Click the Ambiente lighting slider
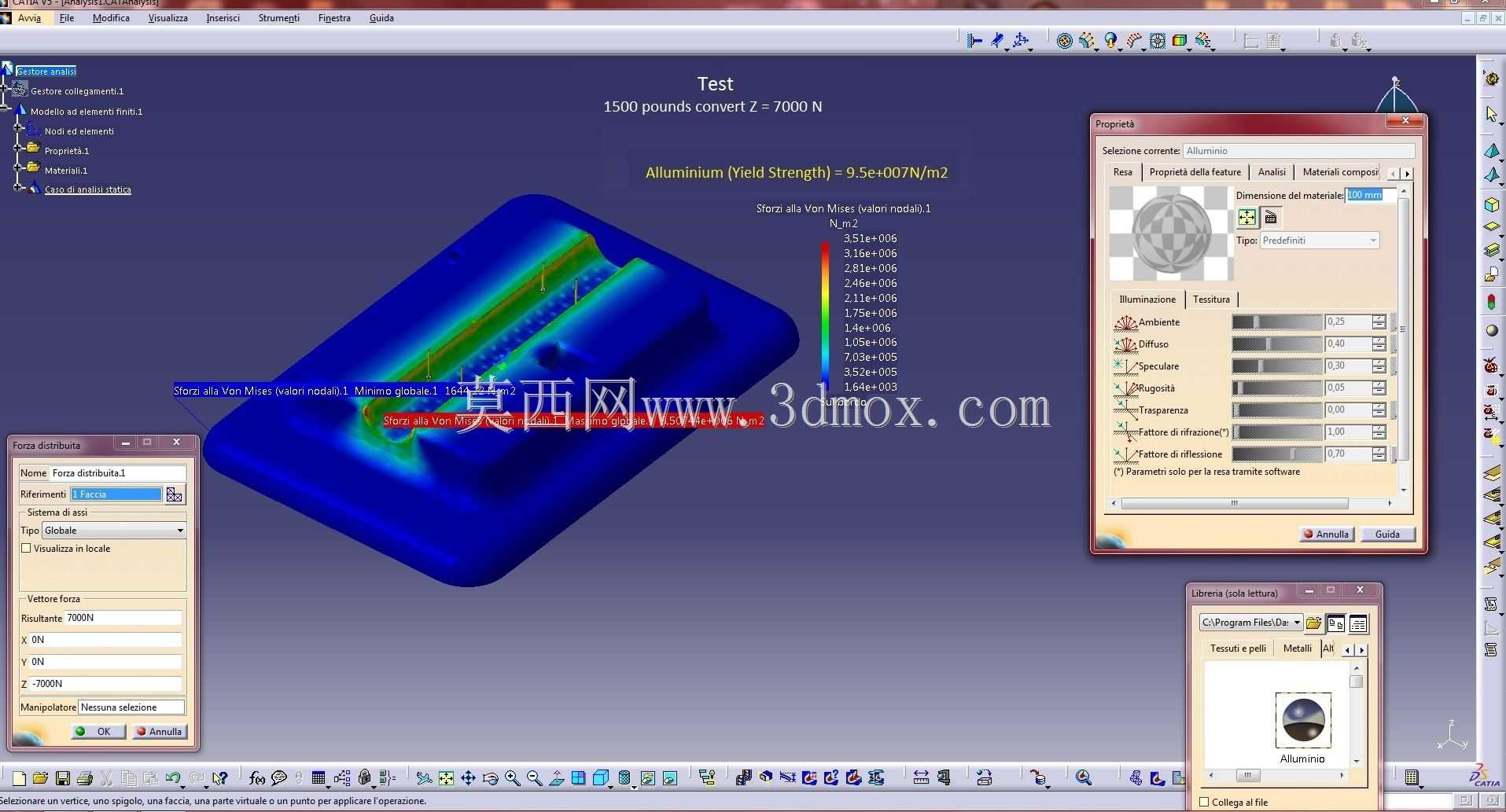Viewport: 1506px width, 812px height. [x=1277, y=322]
